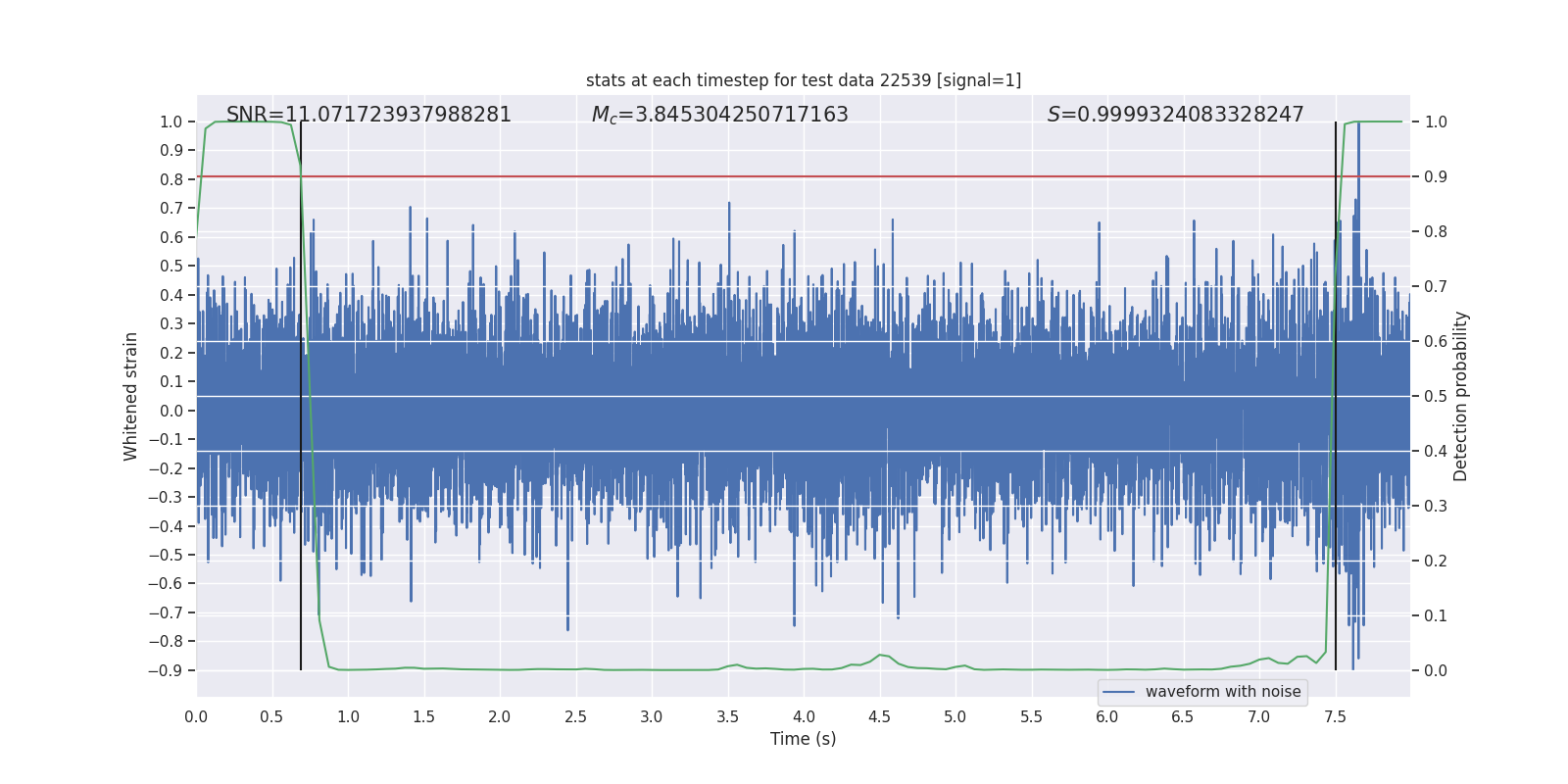Click the −0.9 tick on the strain axis
1568x784 pixels.
pyautogui.click(x=166, y=670)
